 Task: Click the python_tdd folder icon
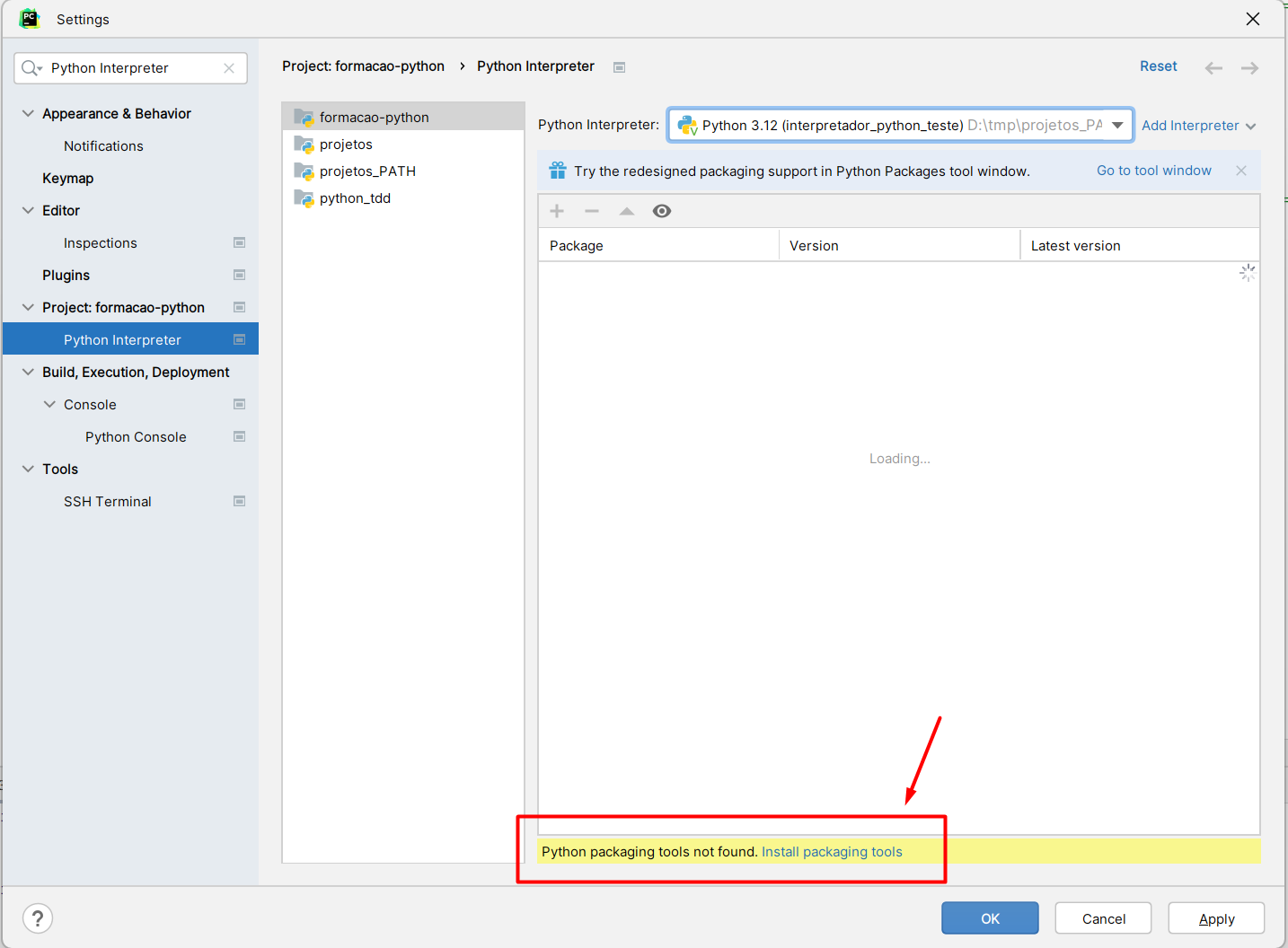(304, 198)
